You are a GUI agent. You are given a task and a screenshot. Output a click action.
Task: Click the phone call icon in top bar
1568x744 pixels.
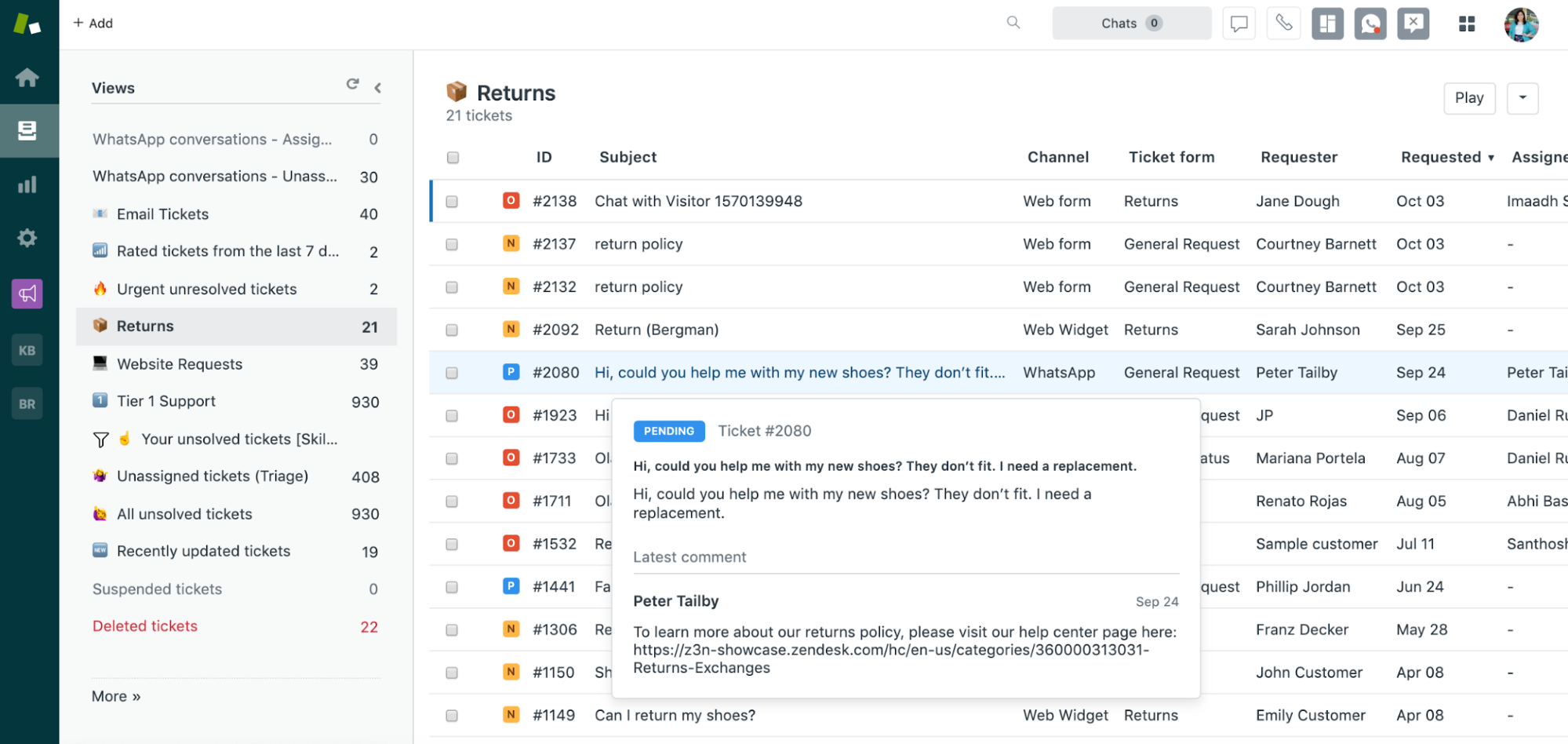pos(1283,23)
